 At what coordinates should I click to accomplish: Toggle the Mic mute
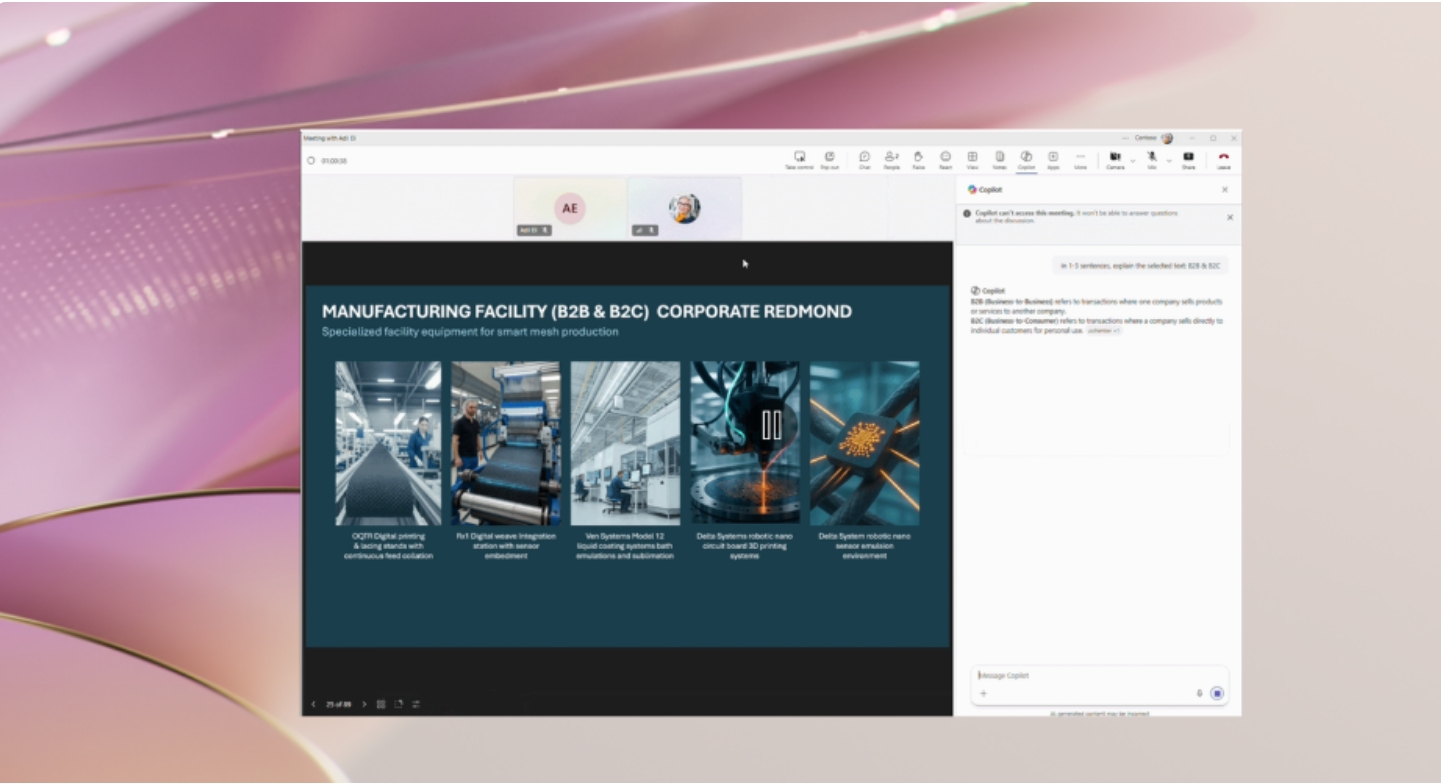pyautogui.click(x=1152, y=160)
